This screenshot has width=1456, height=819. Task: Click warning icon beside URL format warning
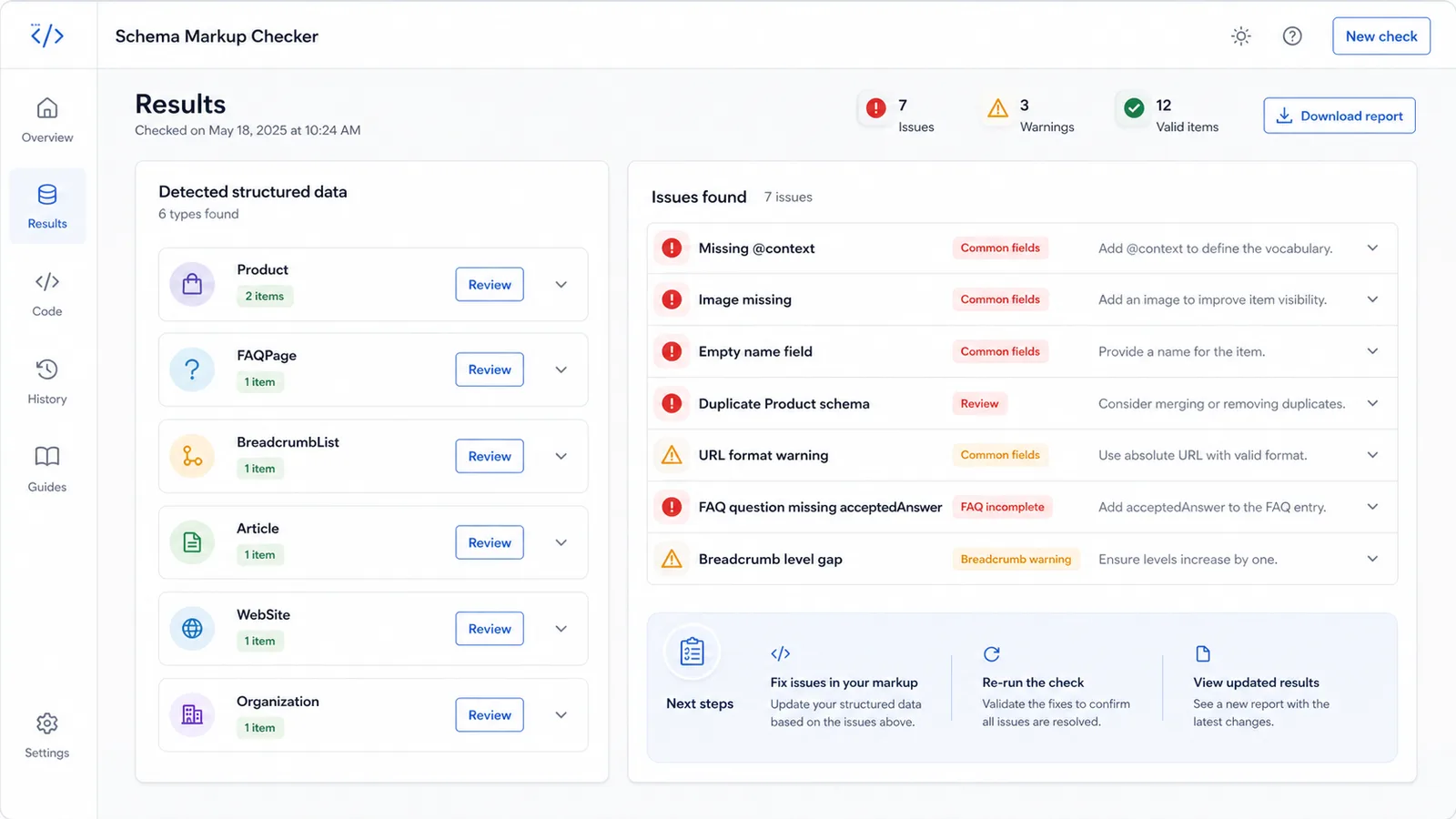click(x=672, y=455)
